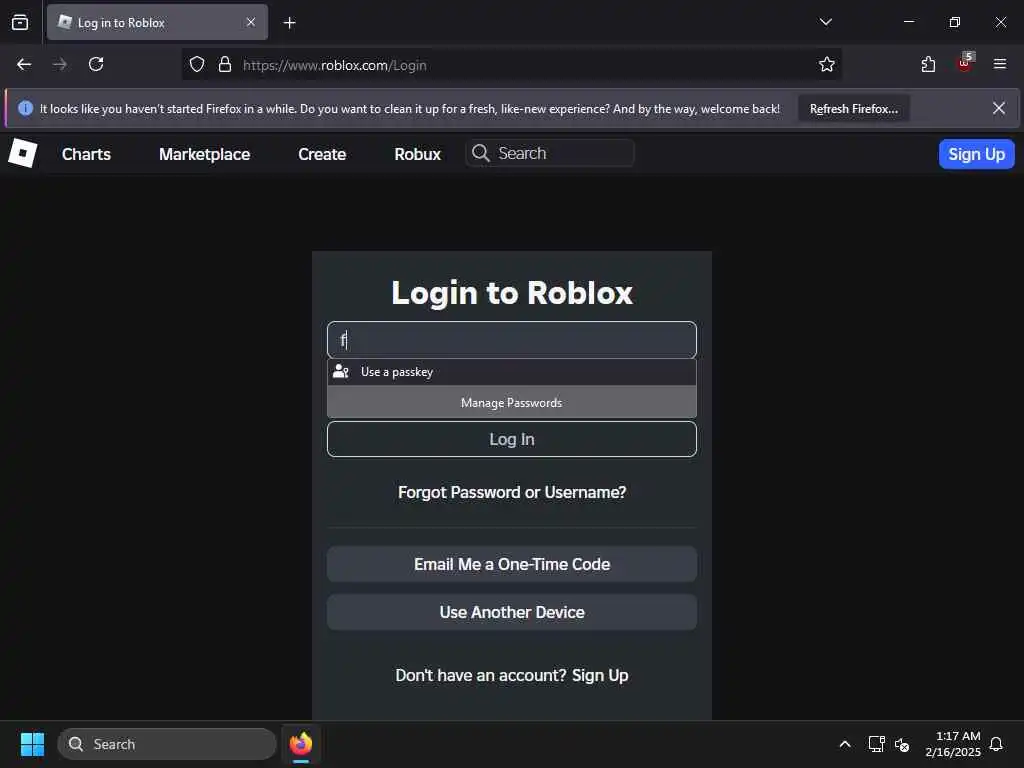Open the Firefox hamburger application menu
Image resolution: width=1024 pixels, height=768 pixels.
click(1000, 64)
